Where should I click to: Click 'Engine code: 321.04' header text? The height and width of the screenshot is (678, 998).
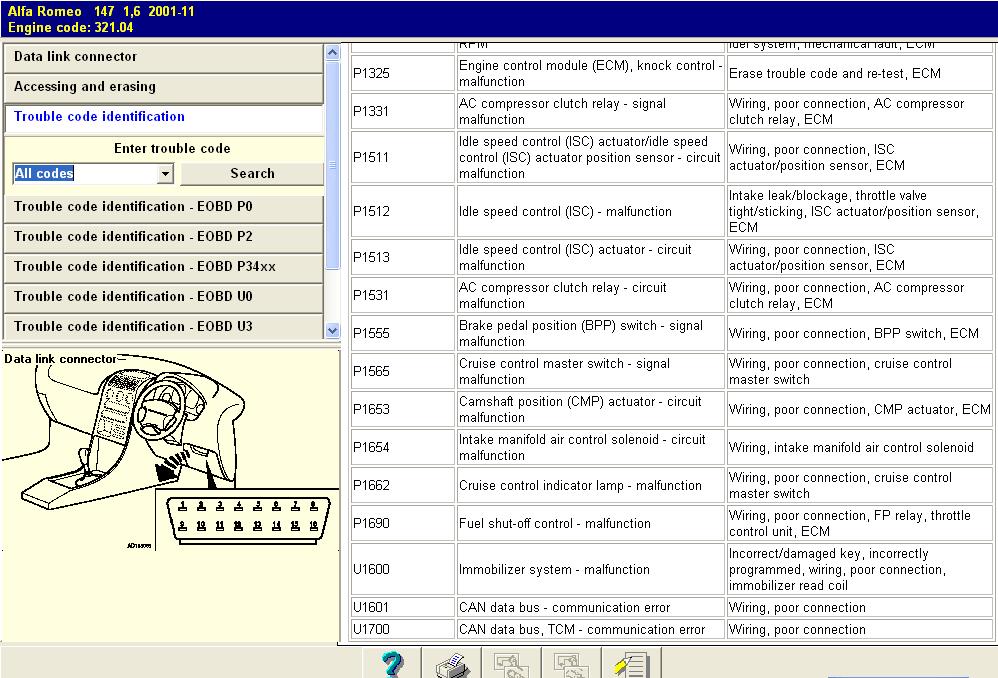(71, 27)
